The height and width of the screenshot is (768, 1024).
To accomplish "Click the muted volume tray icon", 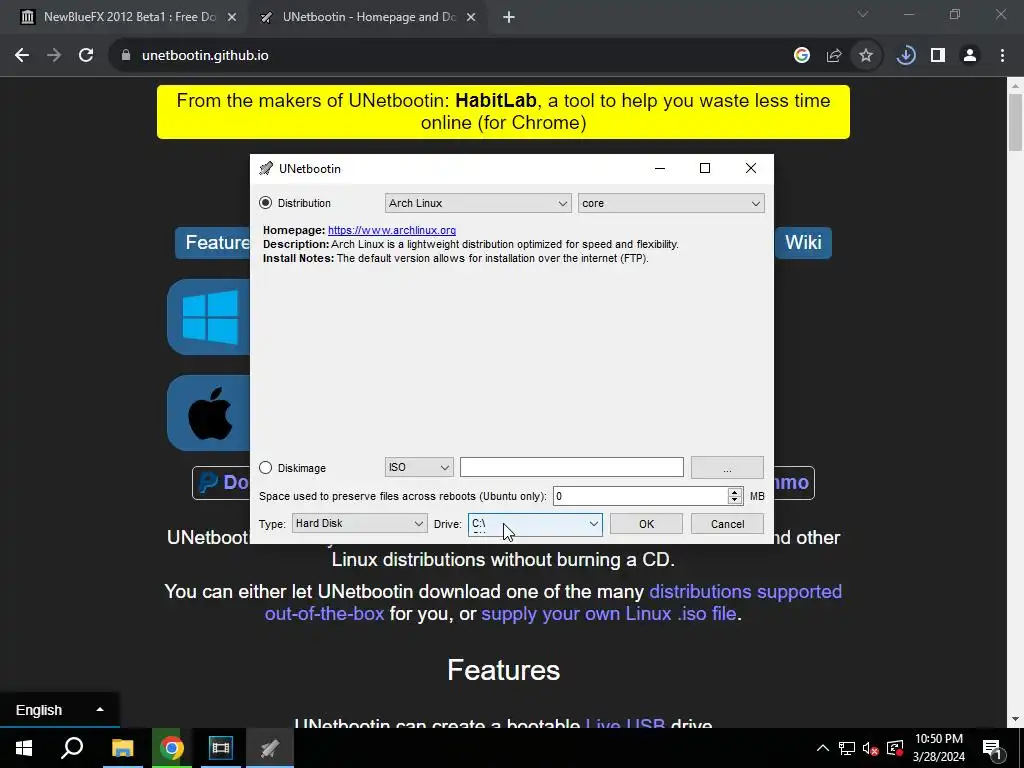I will 871,748.
